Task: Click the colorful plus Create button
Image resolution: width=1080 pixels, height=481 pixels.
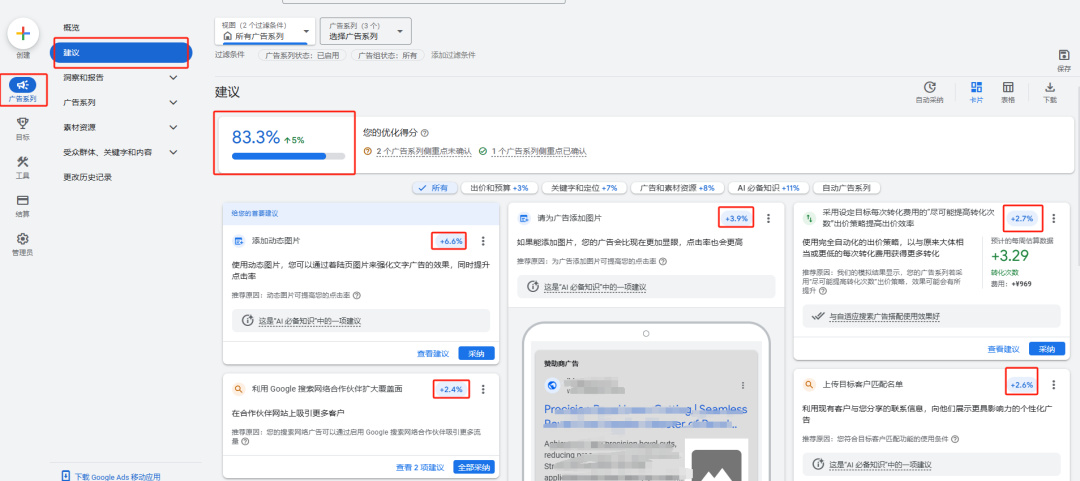Action: [x=23, y=34]
